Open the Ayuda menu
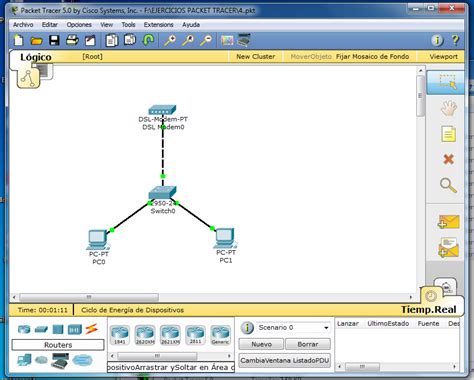Screen dimensions: 474x380 tap(191, 25)
